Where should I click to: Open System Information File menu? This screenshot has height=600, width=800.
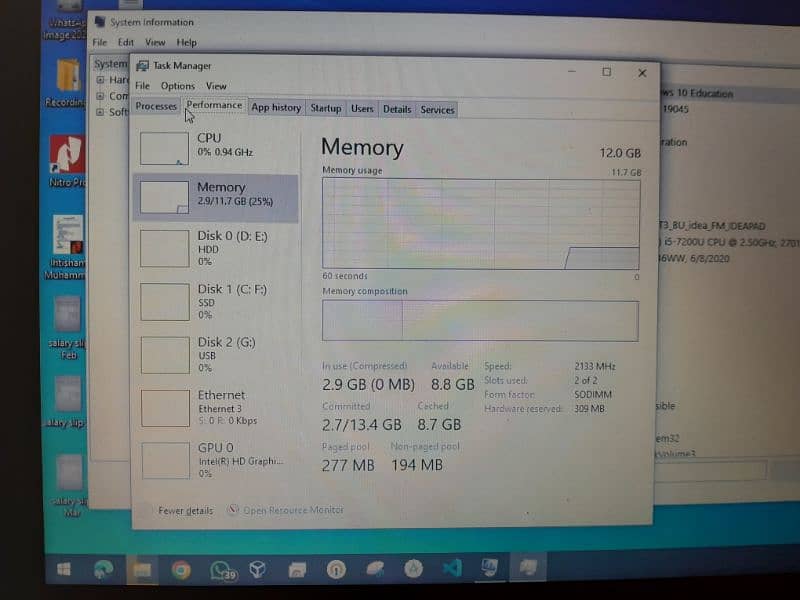click(100, 42)
